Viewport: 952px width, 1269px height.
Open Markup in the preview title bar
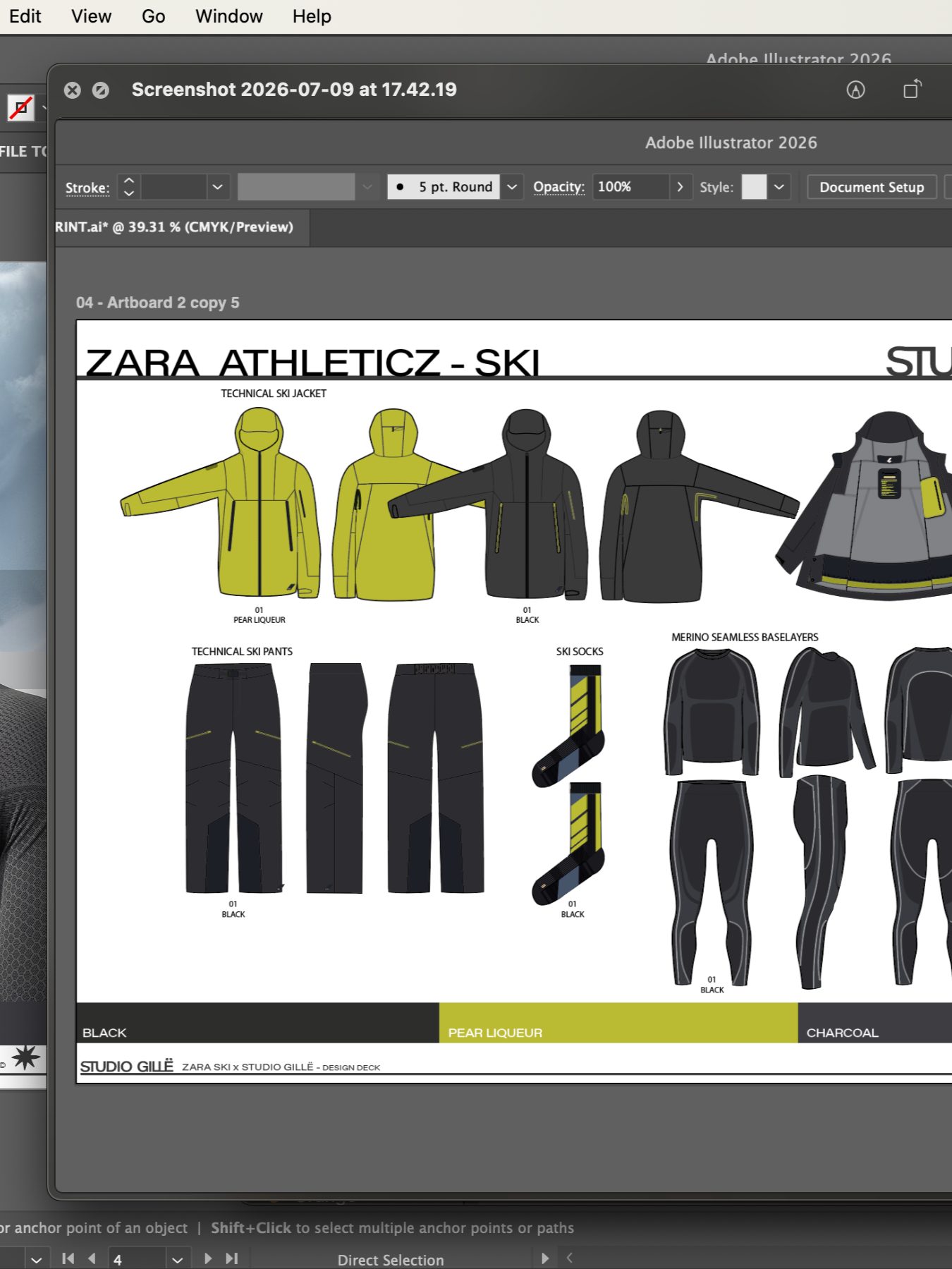coord(855,90)
